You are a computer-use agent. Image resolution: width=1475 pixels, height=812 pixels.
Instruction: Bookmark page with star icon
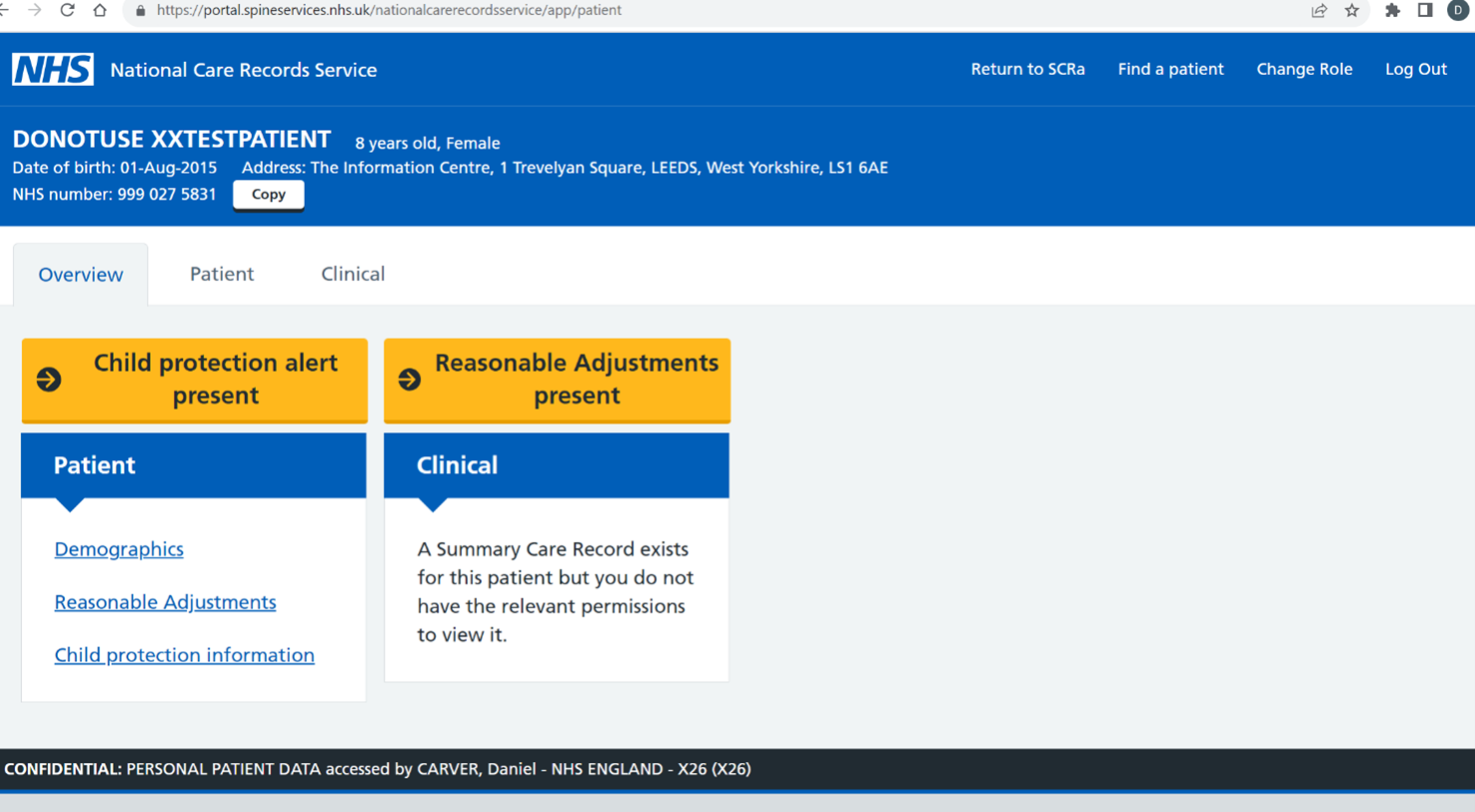(x=1352, y=10)
